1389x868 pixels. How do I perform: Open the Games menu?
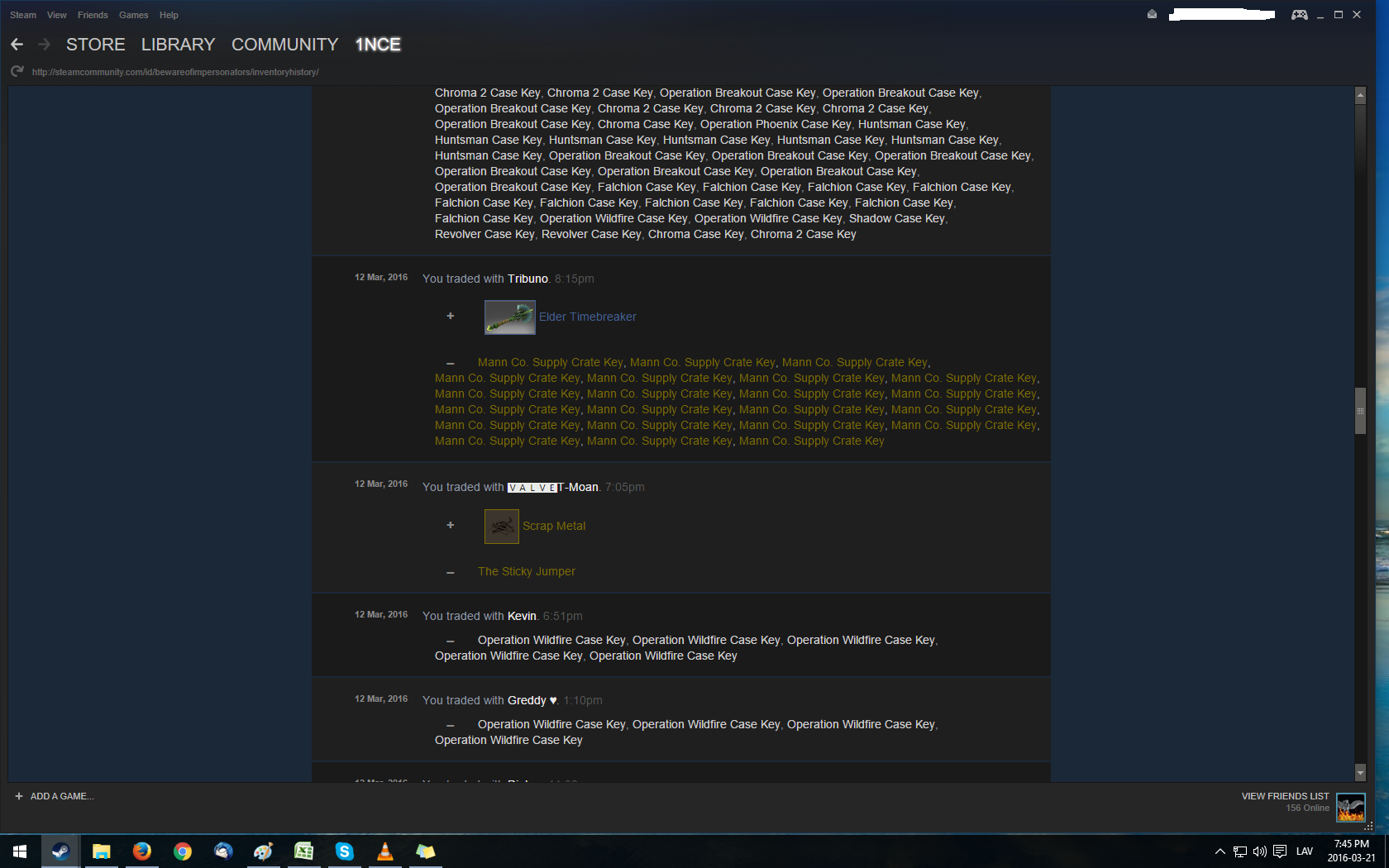133,15
